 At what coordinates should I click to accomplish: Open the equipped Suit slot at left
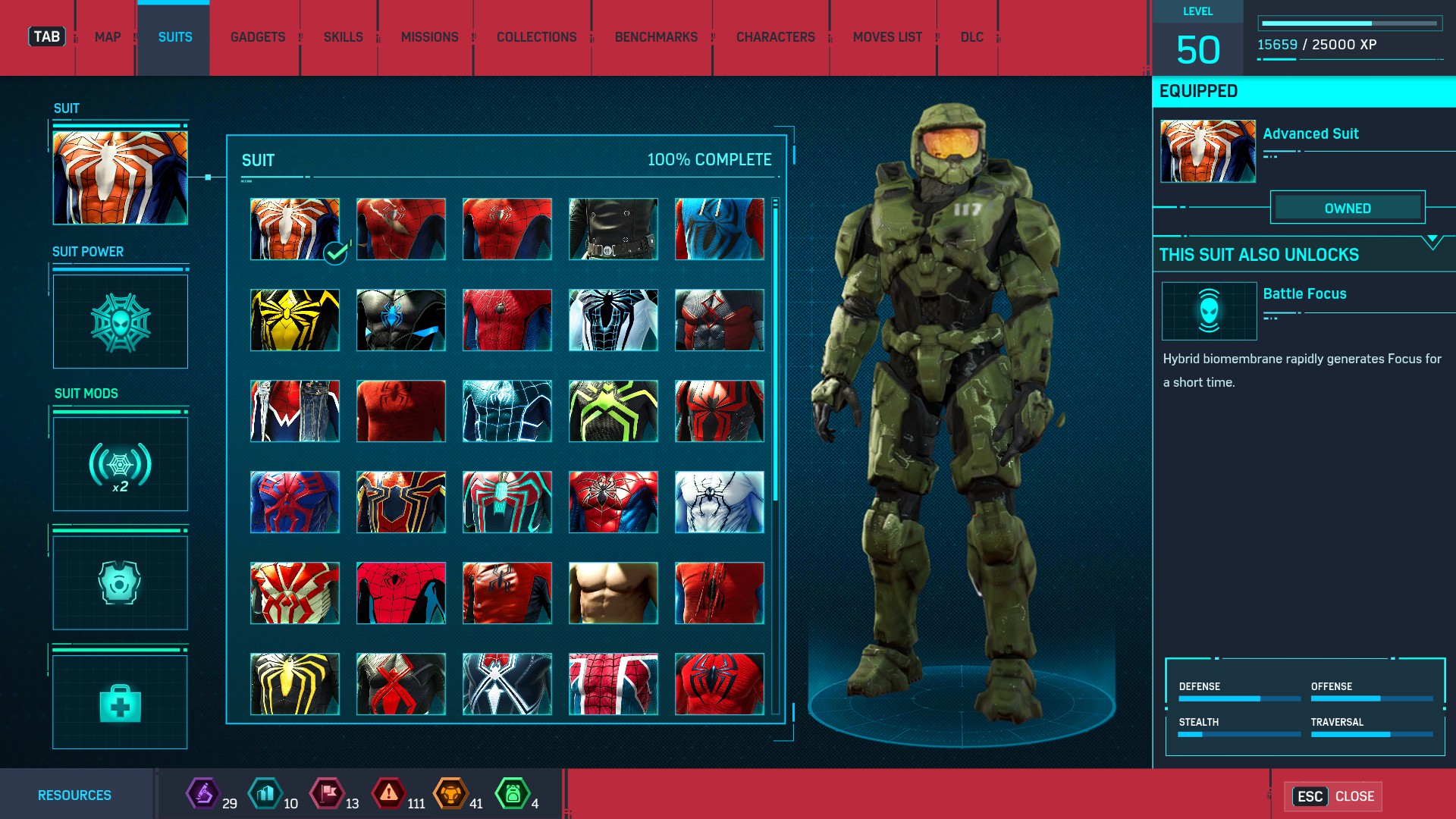pyautogui.click(x=120, y=177)
